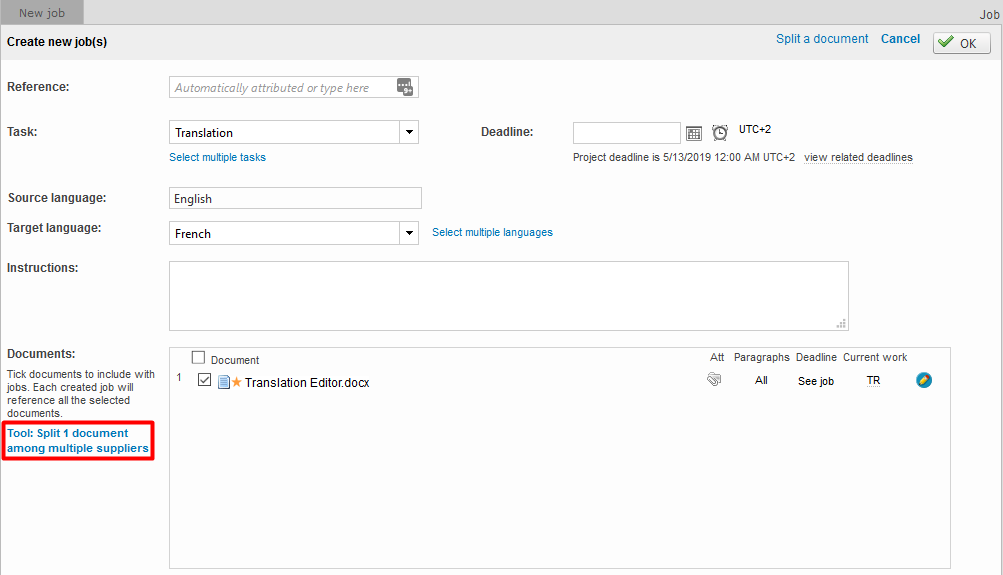Click the round blue editor icon

pyautogui.click(x=924, y=380)
